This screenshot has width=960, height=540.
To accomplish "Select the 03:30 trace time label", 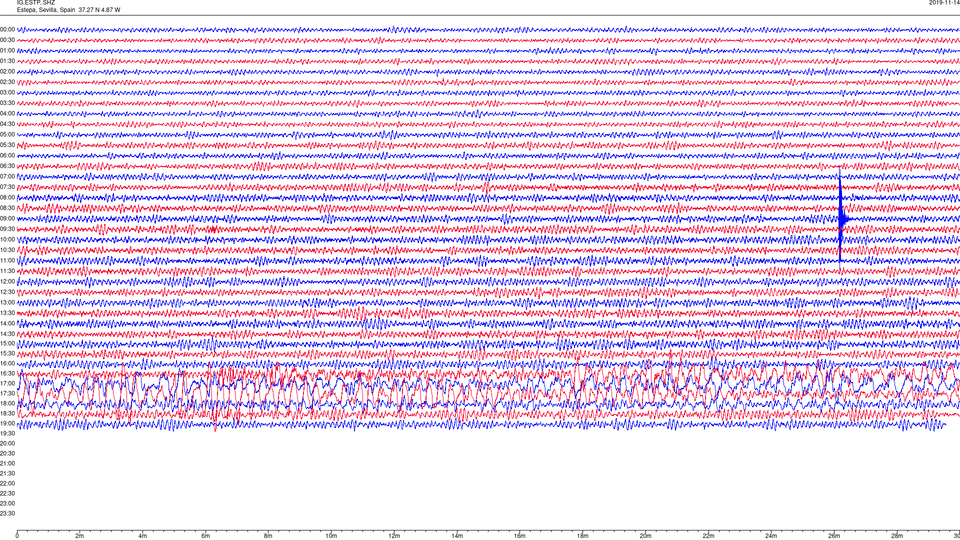I will (7, 103).
